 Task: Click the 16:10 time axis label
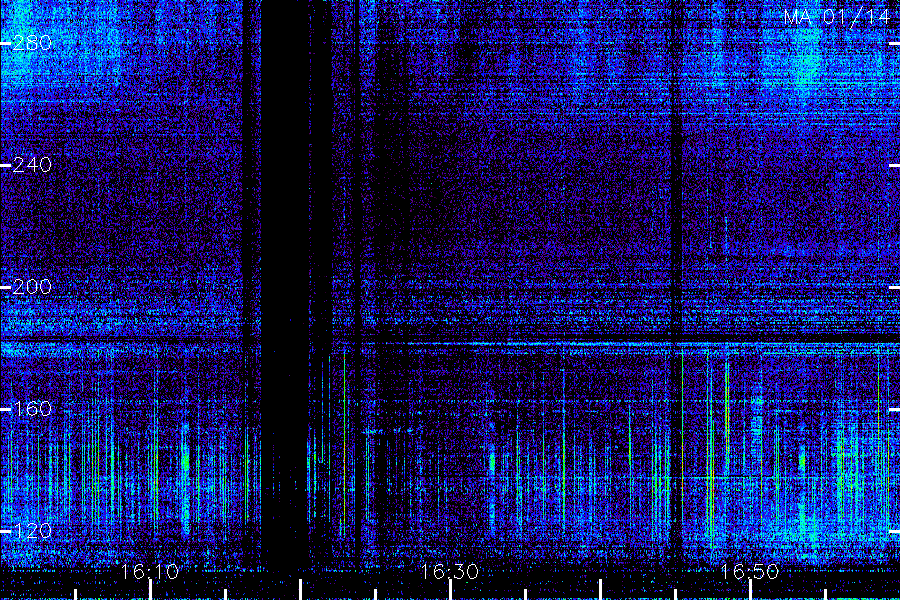pos(150,572)
